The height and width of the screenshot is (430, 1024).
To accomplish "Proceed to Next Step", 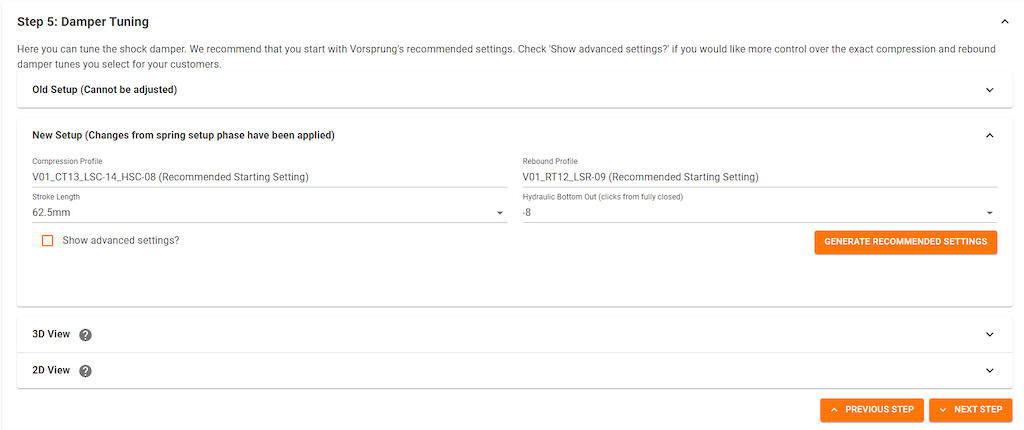I will coord(970,410).
